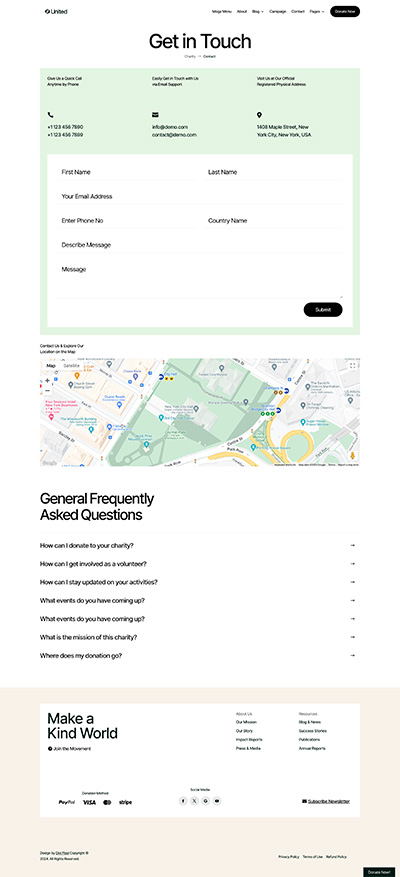Open Campaign in the navigation bar
The image size is (400, 877).
pos(278,11)
